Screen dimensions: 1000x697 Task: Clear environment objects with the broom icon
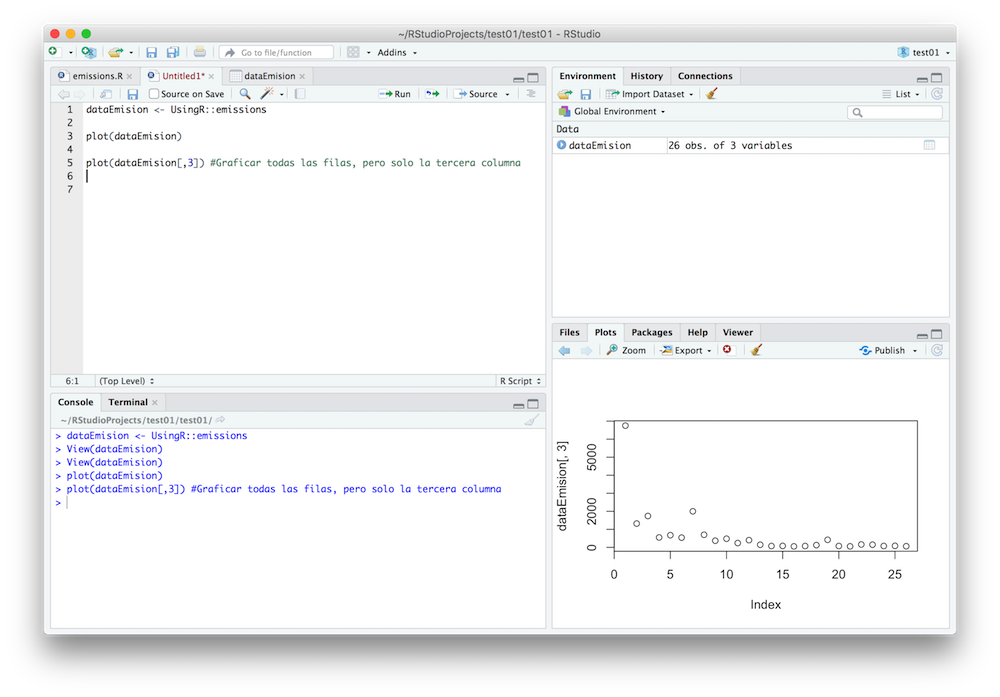tap(712, 94)
